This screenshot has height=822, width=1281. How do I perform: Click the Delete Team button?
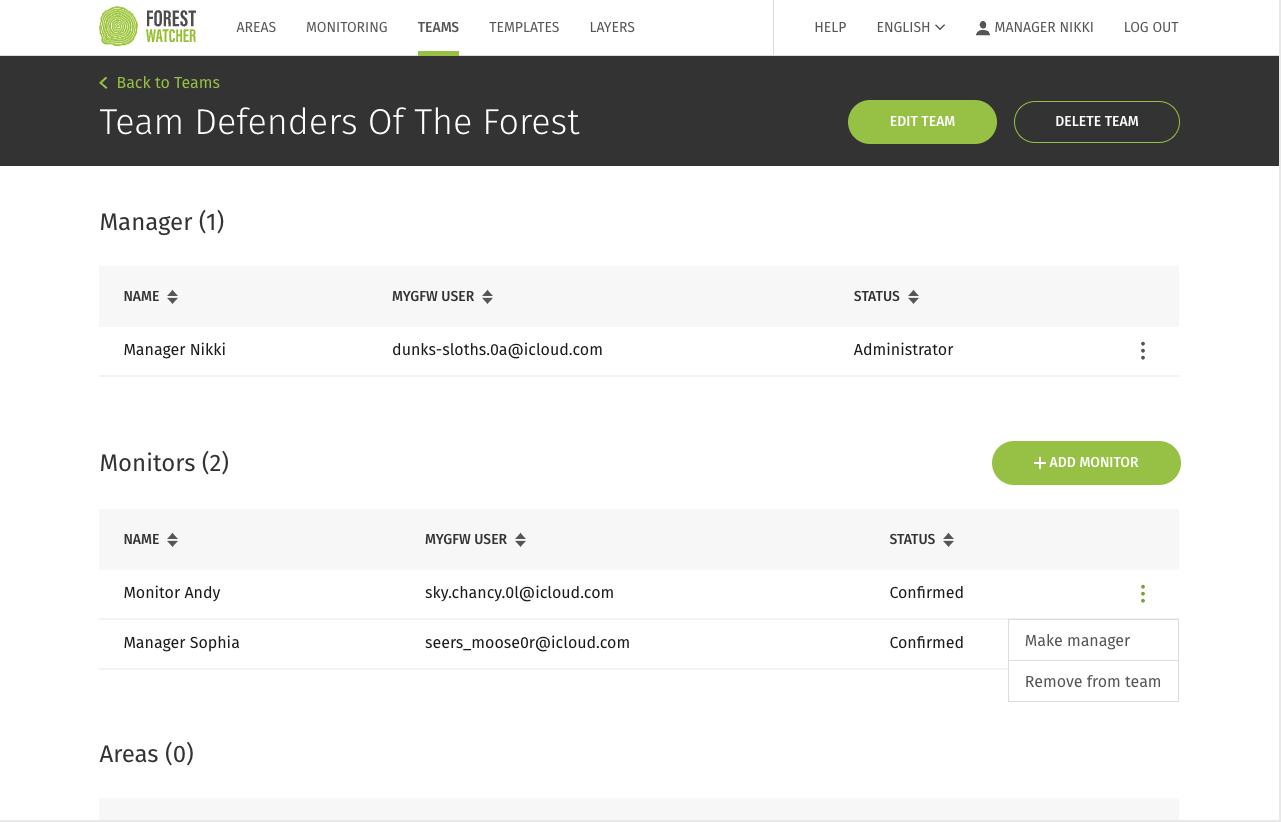[x=1096, y=122]
